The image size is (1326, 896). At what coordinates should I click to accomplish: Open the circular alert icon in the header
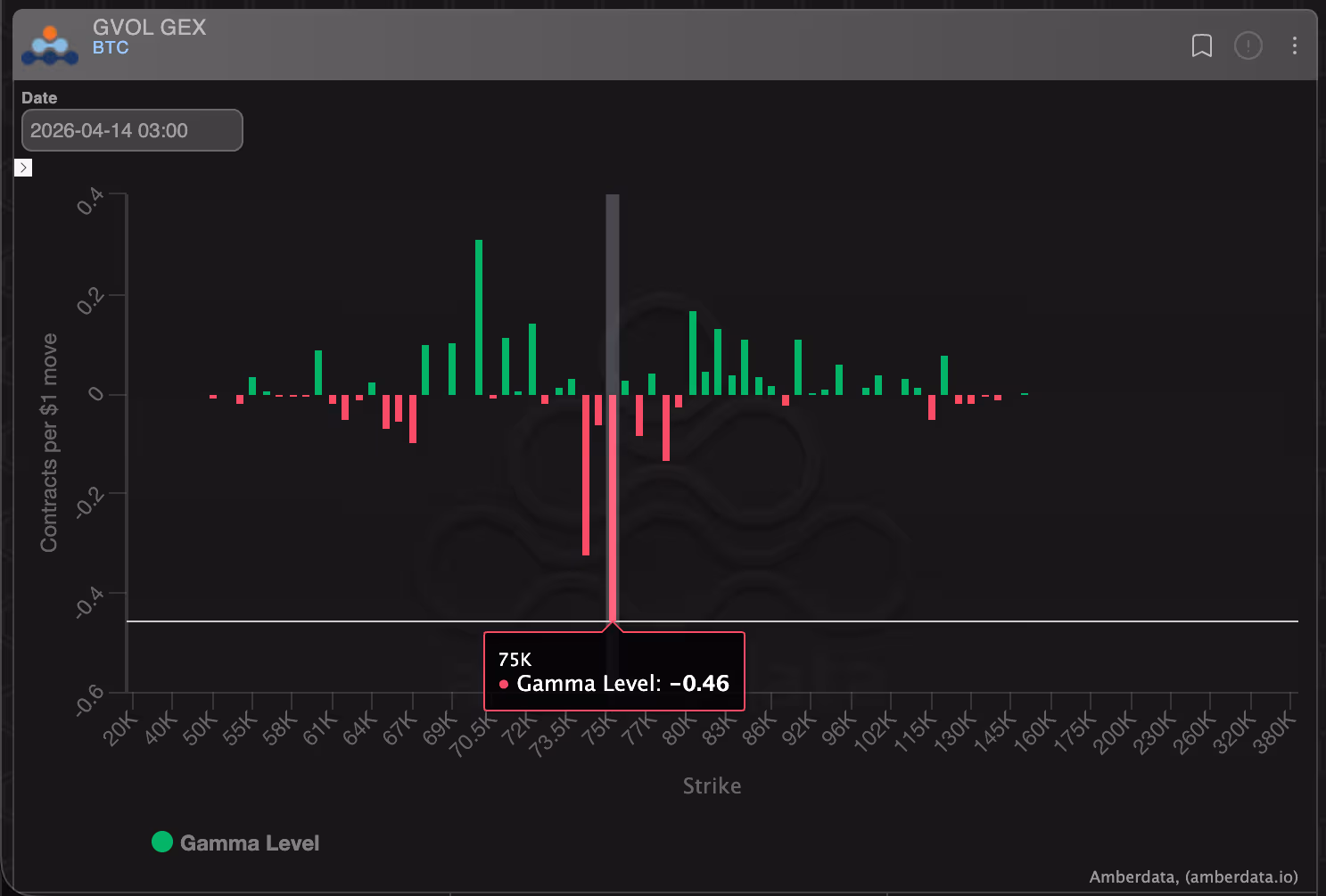click(1248, 45)
